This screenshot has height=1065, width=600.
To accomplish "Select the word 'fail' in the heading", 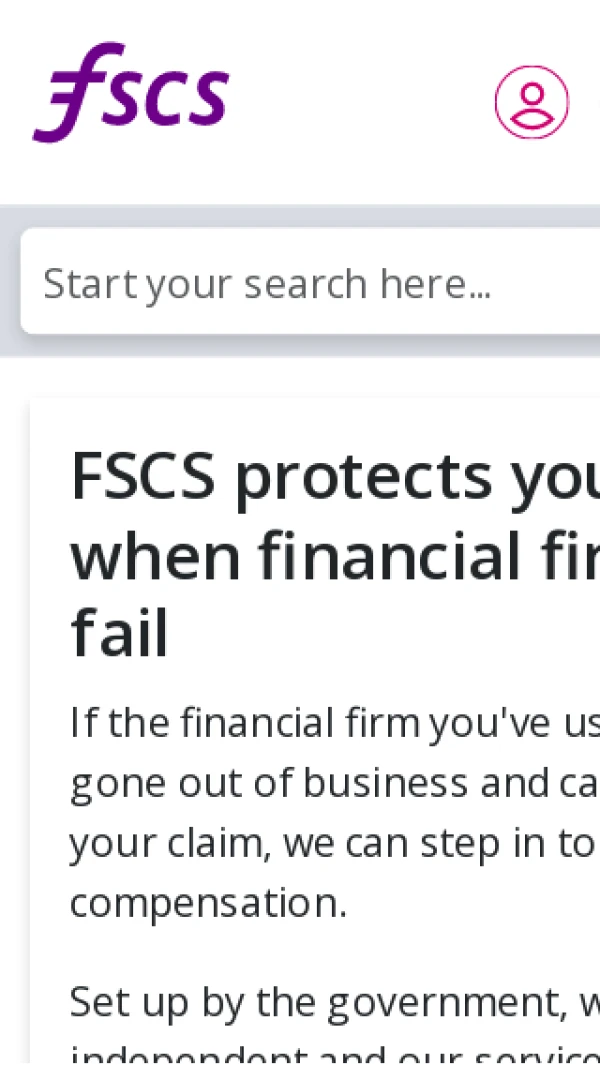I will pyautogui.click(x=119, y=635).
